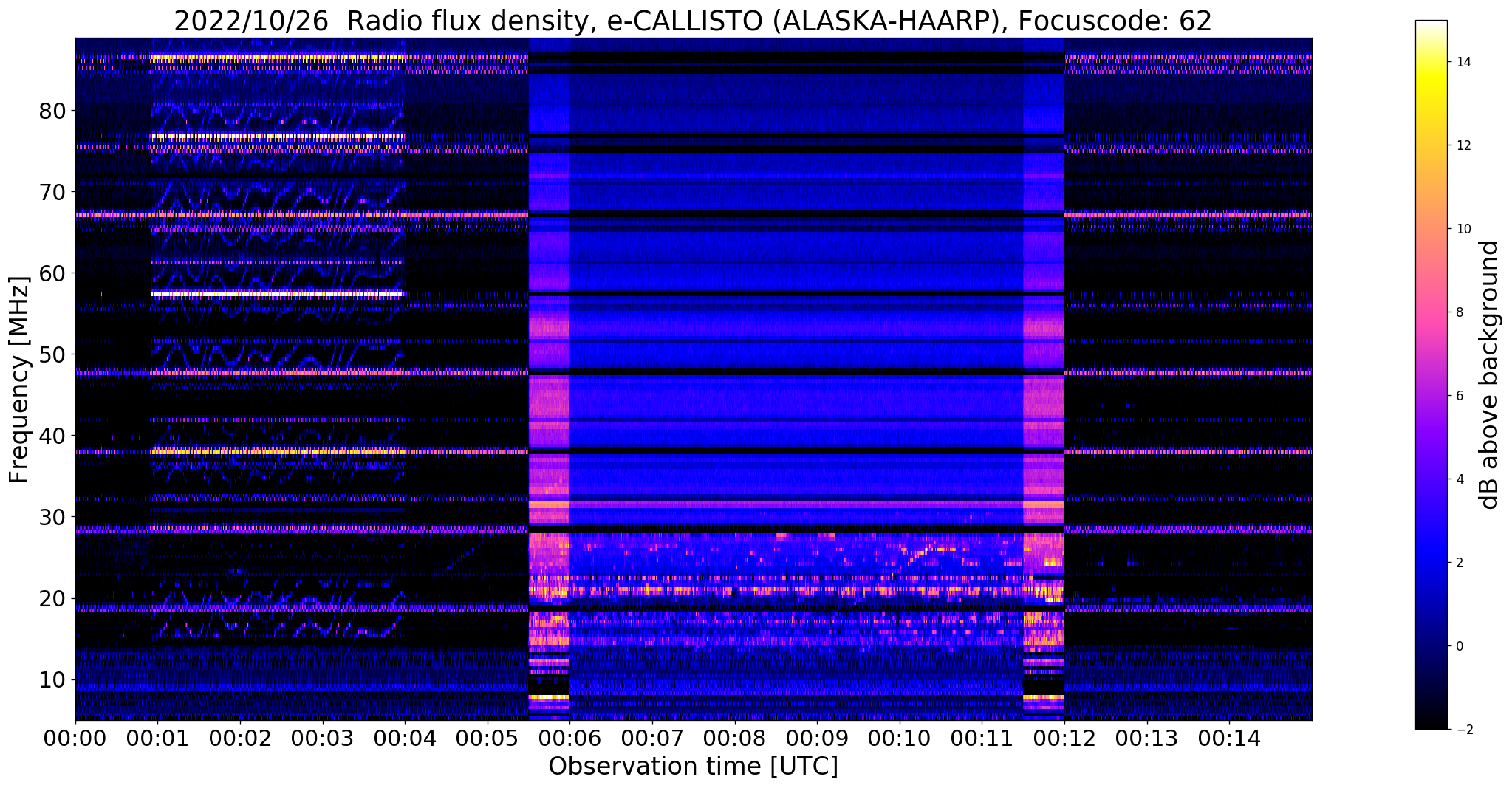Click the 60 tick on the frequency axis

tap(52, 273)
